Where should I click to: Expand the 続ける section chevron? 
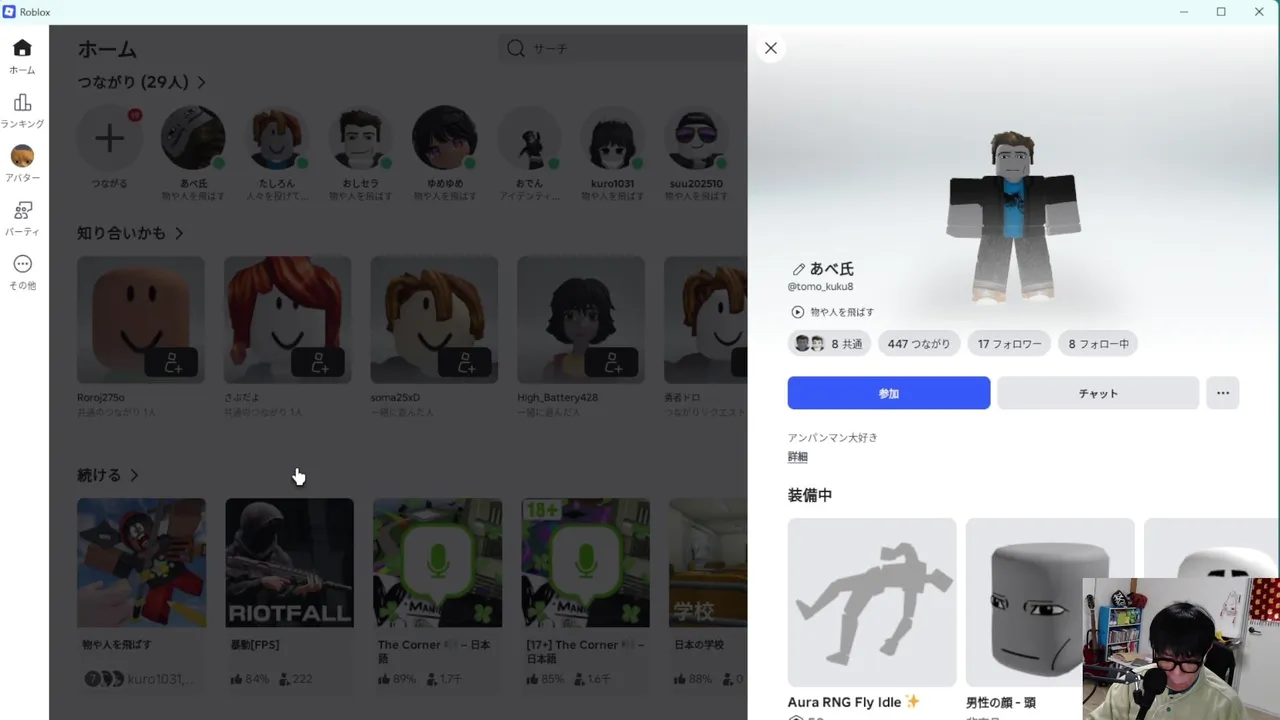[x=134, y=475]
